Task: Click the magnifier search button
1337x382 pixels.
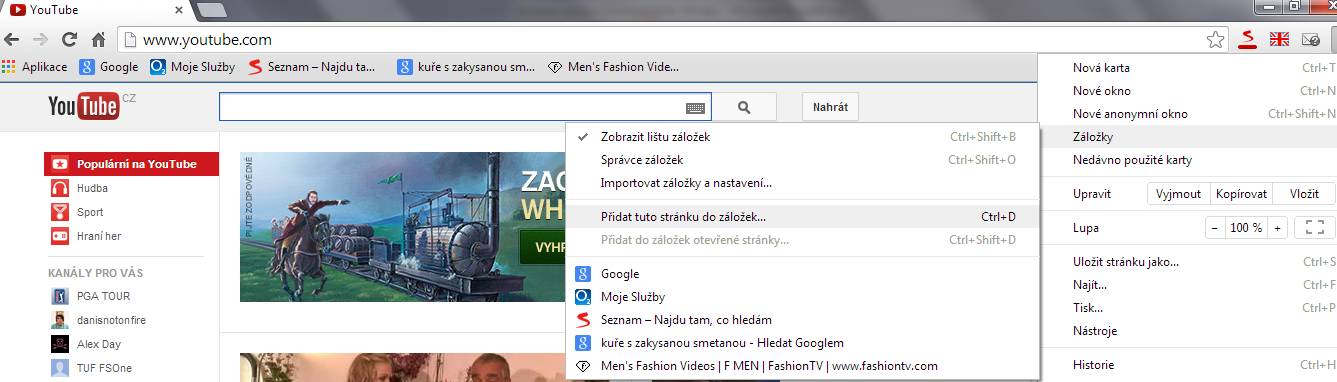Action: click(x=744, y=107)
